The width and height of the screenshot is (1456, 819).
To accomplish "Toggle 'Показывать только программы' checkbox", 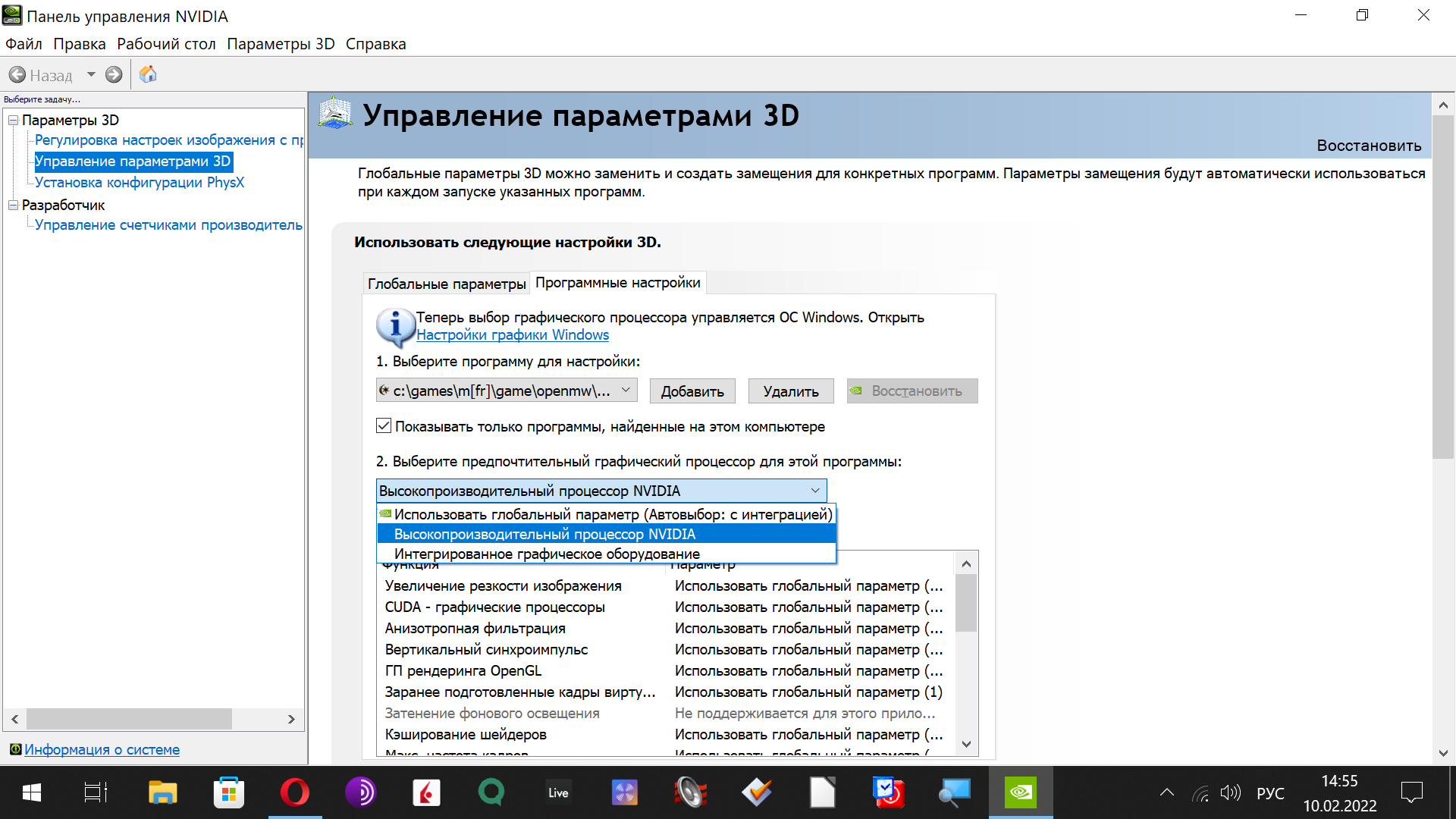I will coord(384,426).
